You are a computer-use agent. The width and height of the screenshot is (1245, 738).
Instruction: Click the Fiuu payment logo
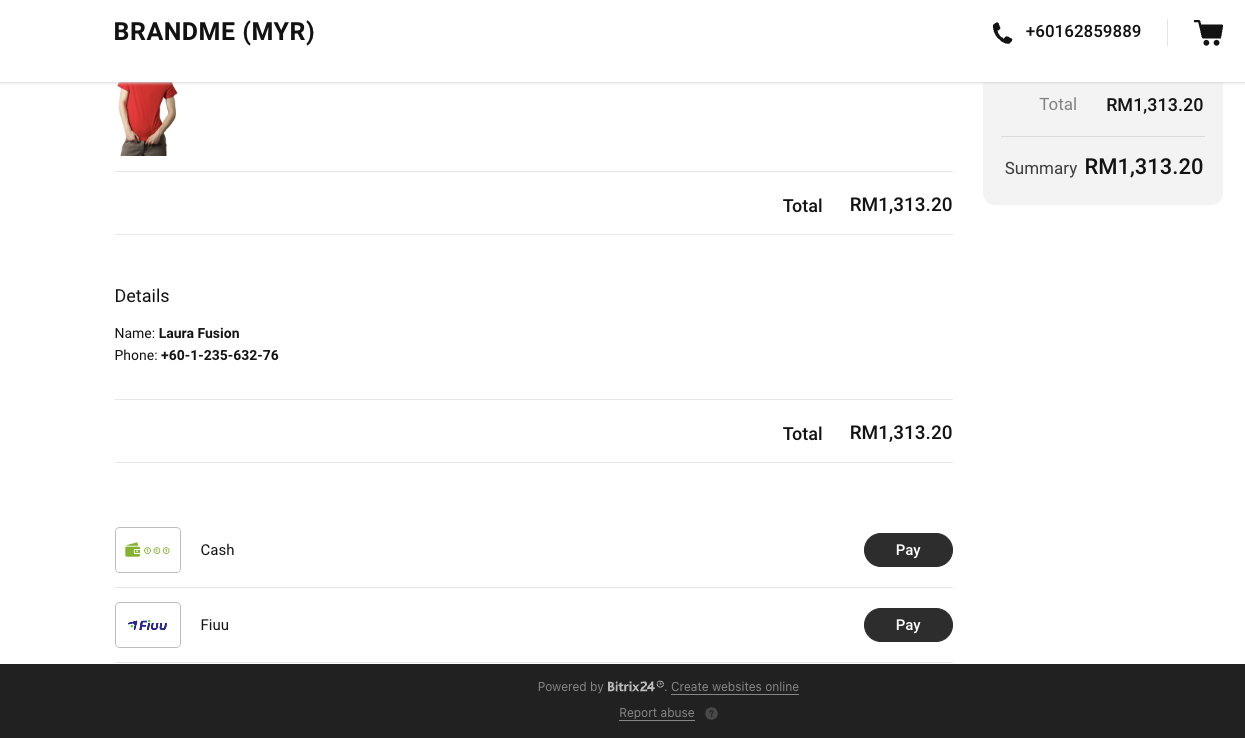tap(148, 625)
